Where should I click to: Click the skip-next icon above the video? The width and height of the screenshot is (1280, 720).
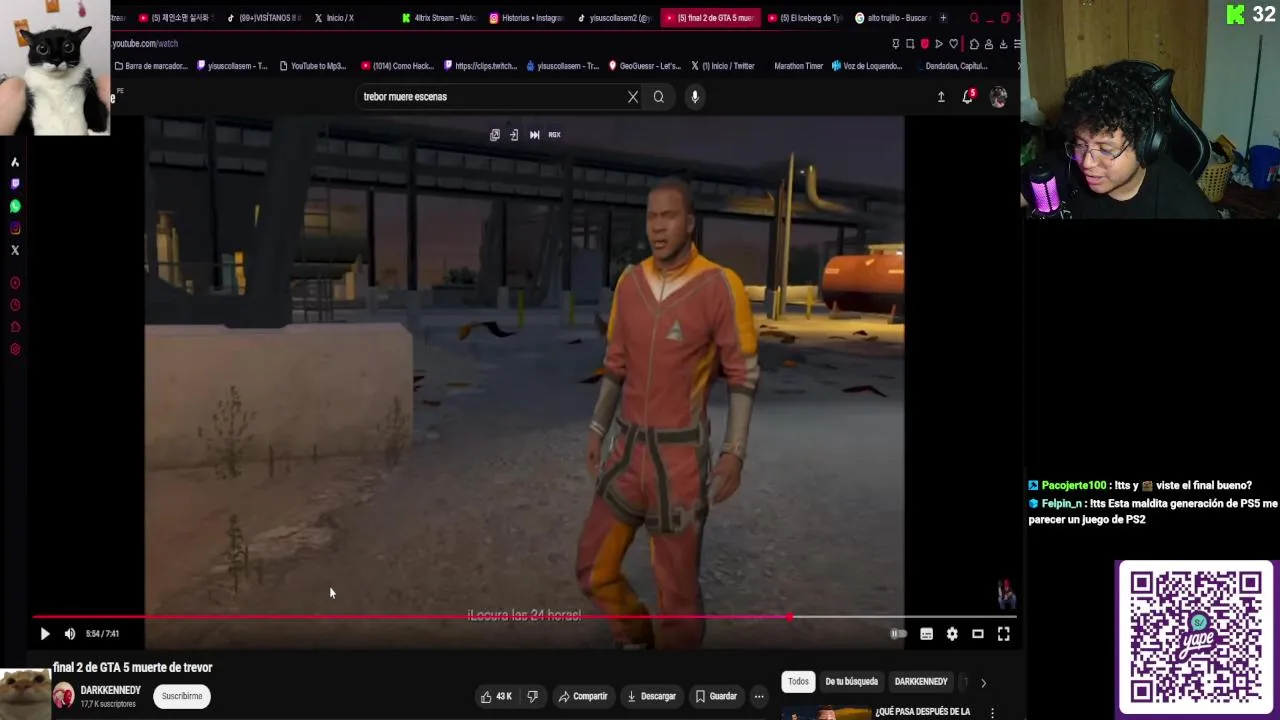(x=534, y=135)
